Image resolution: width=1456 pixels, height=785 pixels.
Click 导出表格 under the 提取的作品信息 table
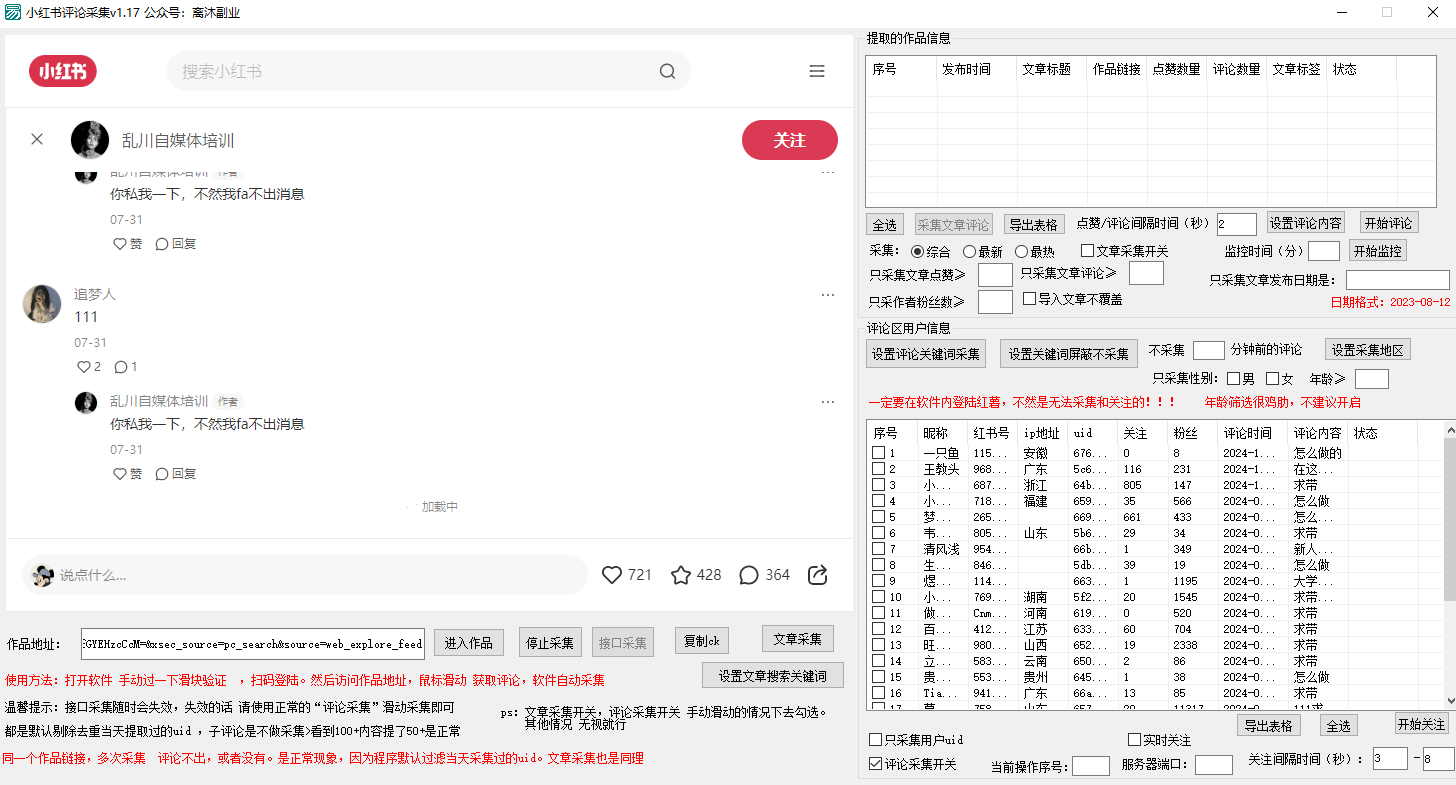1033,225
